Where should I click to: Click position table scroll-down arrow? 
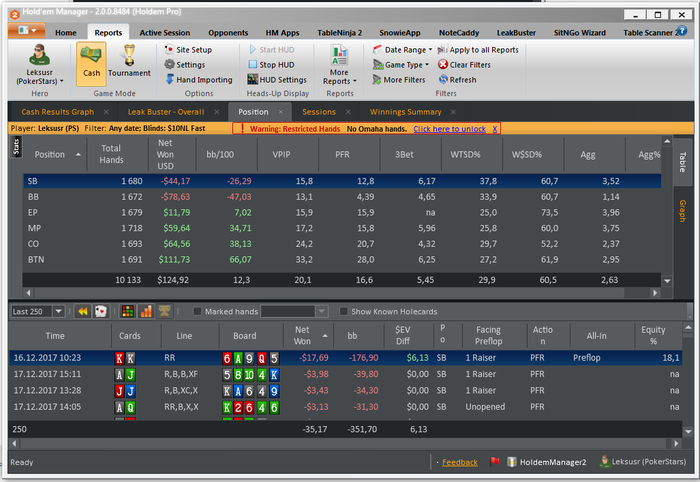click(x=667, y=281)
